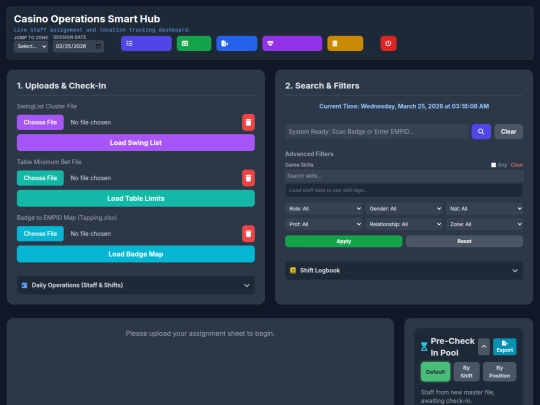This screenshot has width=540, height=405.
Task: Click the yellow Shift Logbook book icon
Action: coord(293,270)
